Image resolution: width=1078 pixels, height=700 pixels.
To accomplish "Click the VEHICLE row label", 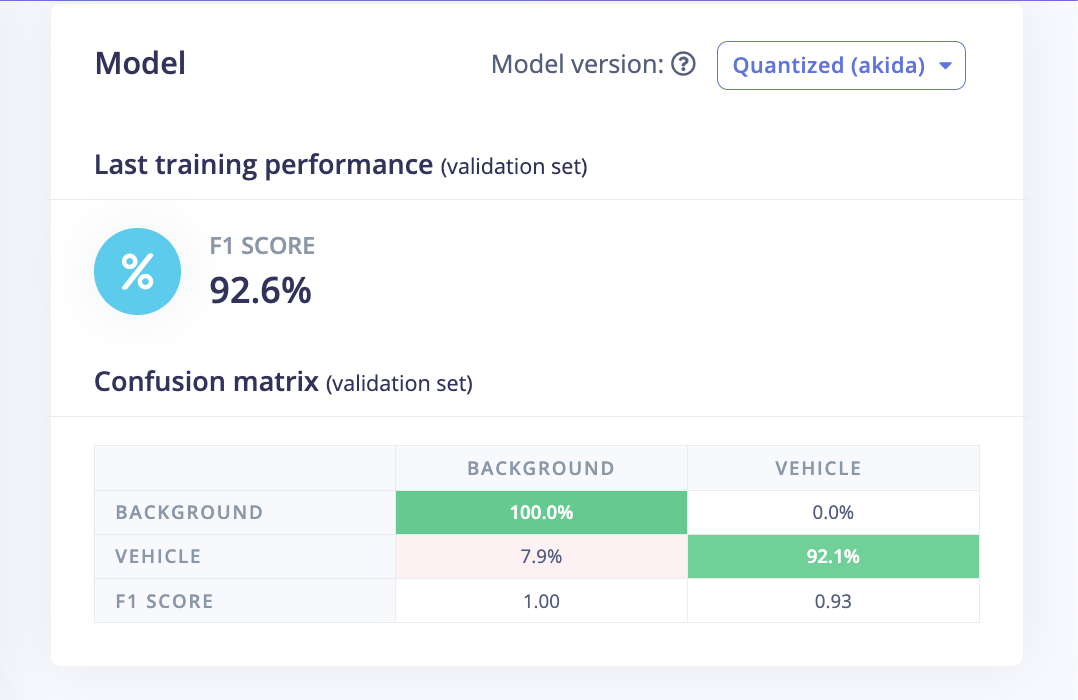I will pyautogui.click(x=158, y=557).
